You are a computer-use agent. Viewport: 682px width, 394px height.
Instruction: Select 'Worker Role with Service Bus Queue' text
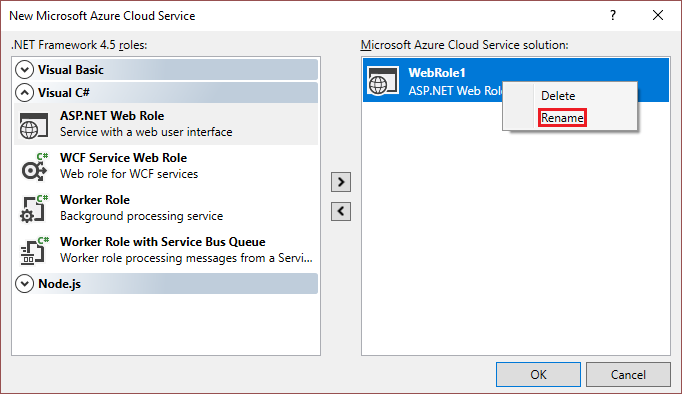(x=163, y=241)
